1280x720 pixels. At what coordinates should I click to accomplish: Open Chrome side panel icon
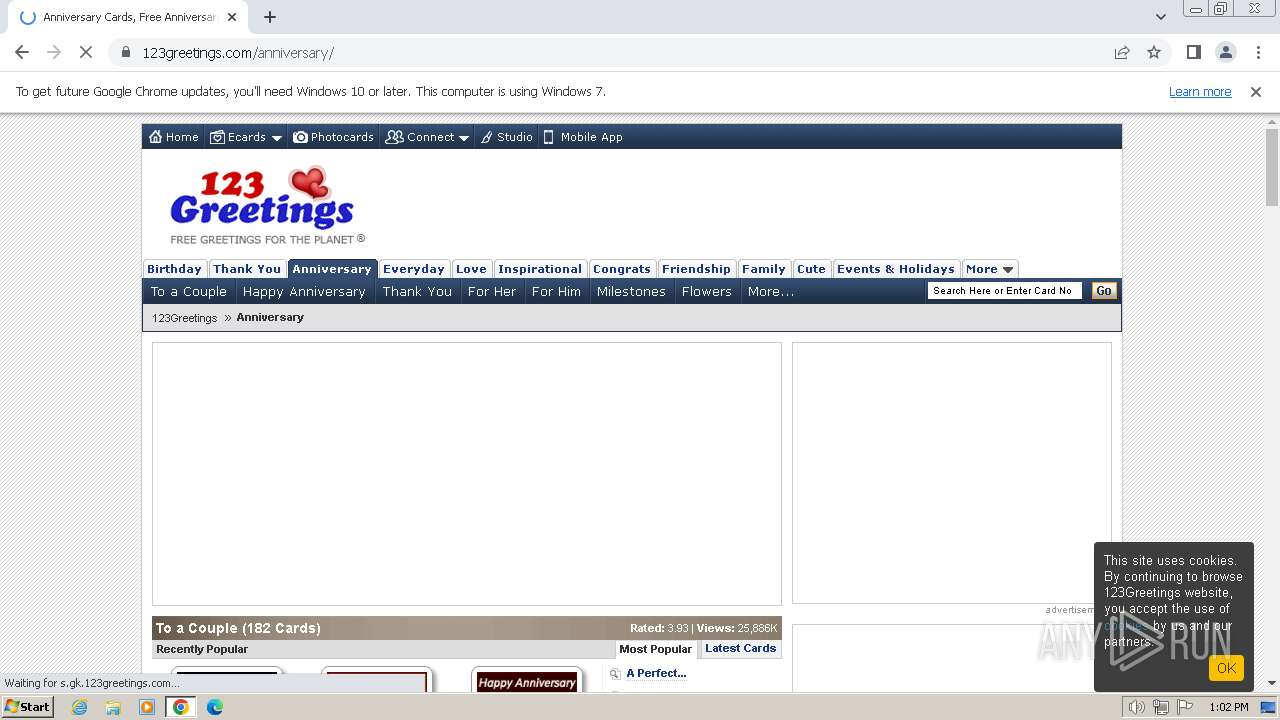point(1193,52)
